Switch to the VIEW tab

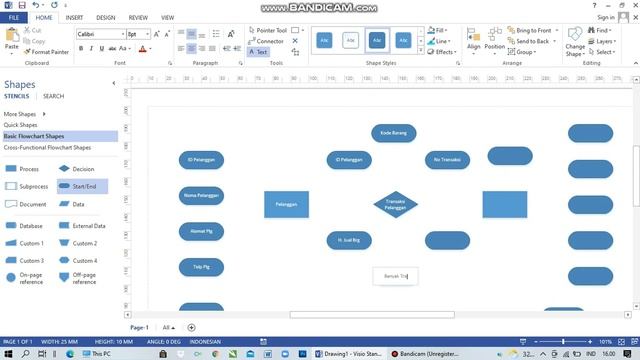(x=167, y=18)
